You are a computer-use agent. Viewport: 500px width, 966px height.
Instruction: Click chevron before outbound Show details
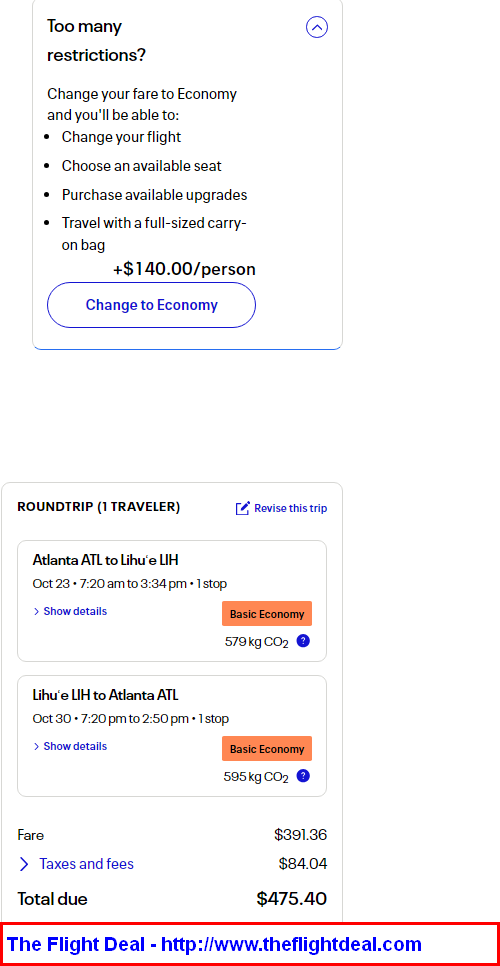click(36, 611)
